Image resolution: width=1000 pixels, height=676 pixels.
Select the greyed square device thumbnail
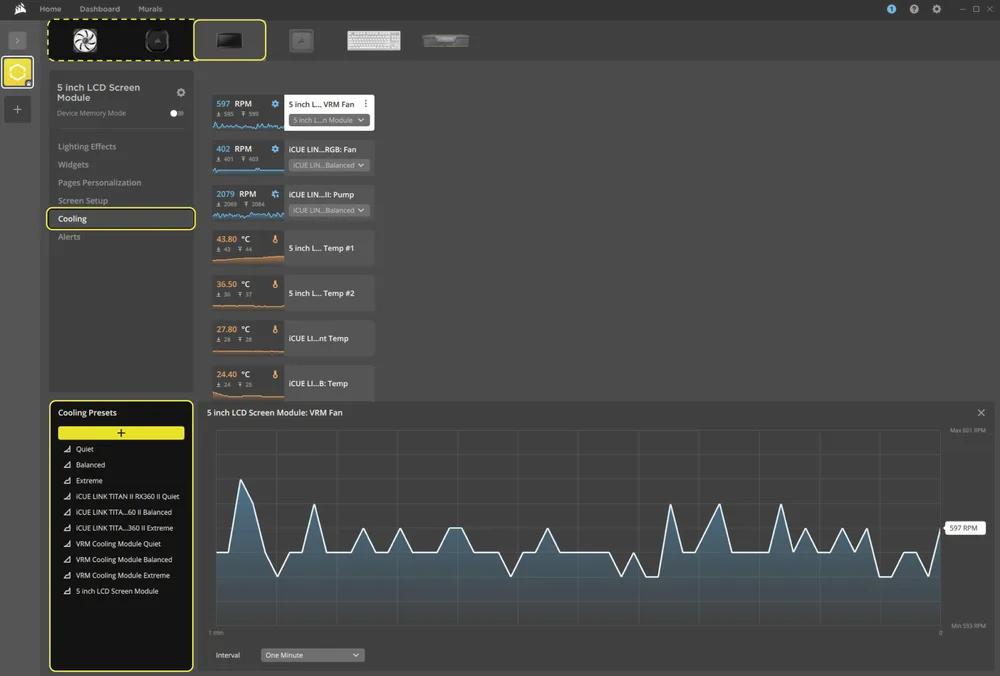tap(302, 41)
